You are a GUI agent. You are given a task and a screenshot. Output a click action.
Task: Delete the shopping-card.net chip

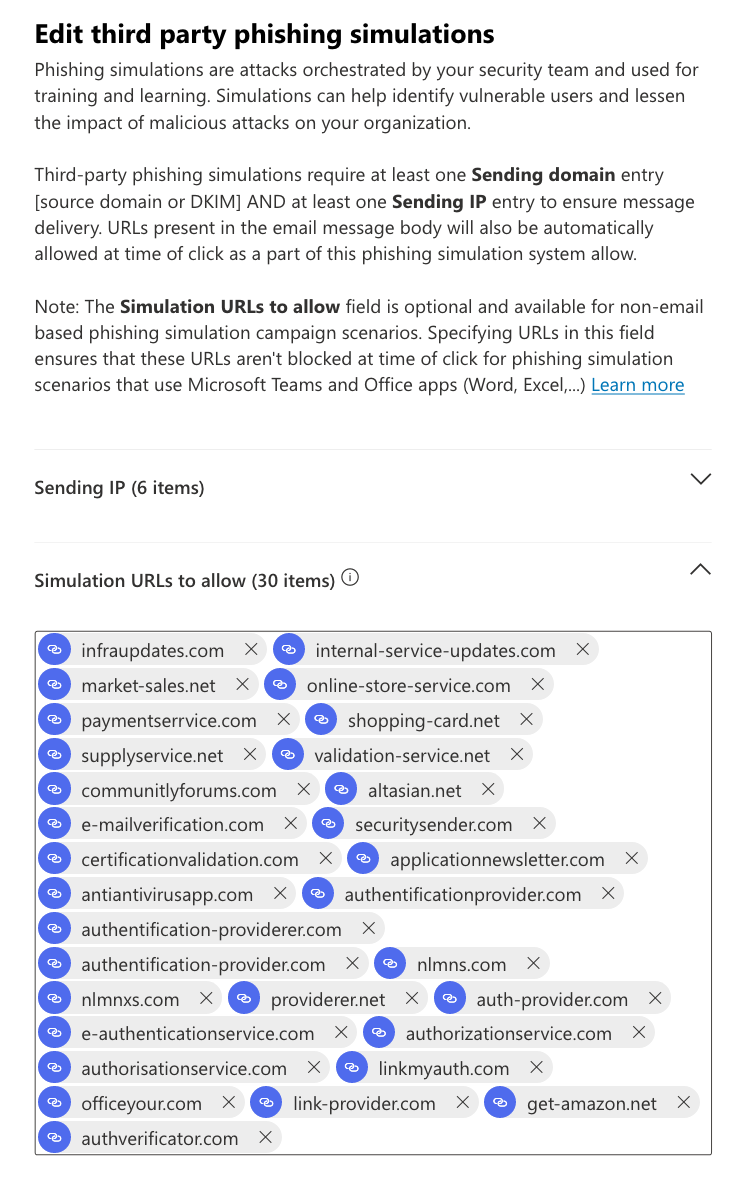click(x=527, y=719)
